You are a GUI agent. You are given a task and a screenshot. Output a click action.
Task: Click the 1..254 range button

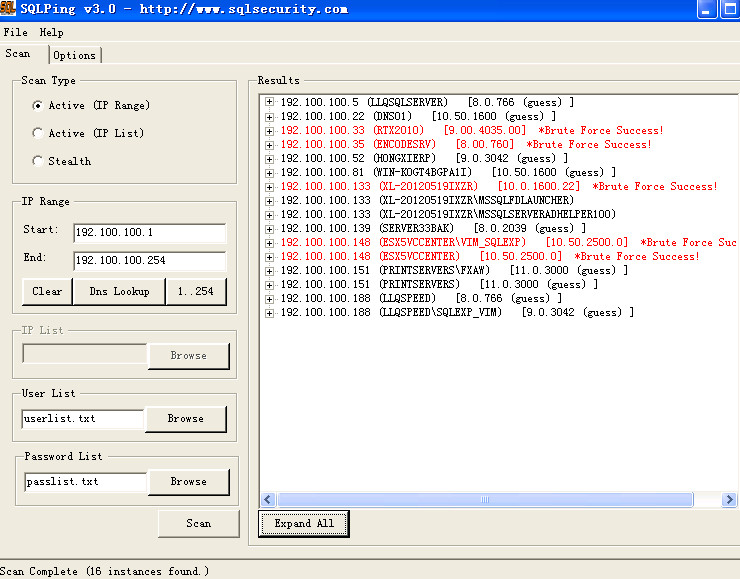click(x=196, y=292)
